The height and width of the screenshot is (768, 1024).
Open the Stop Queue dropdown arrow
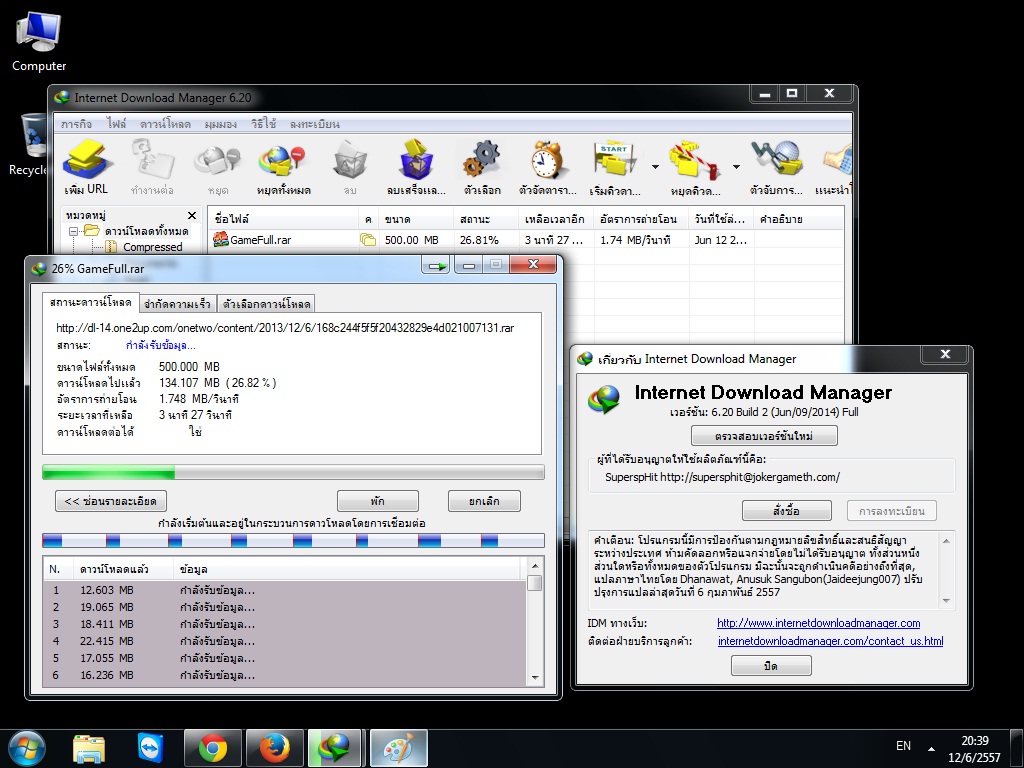(x=736, y=167)
